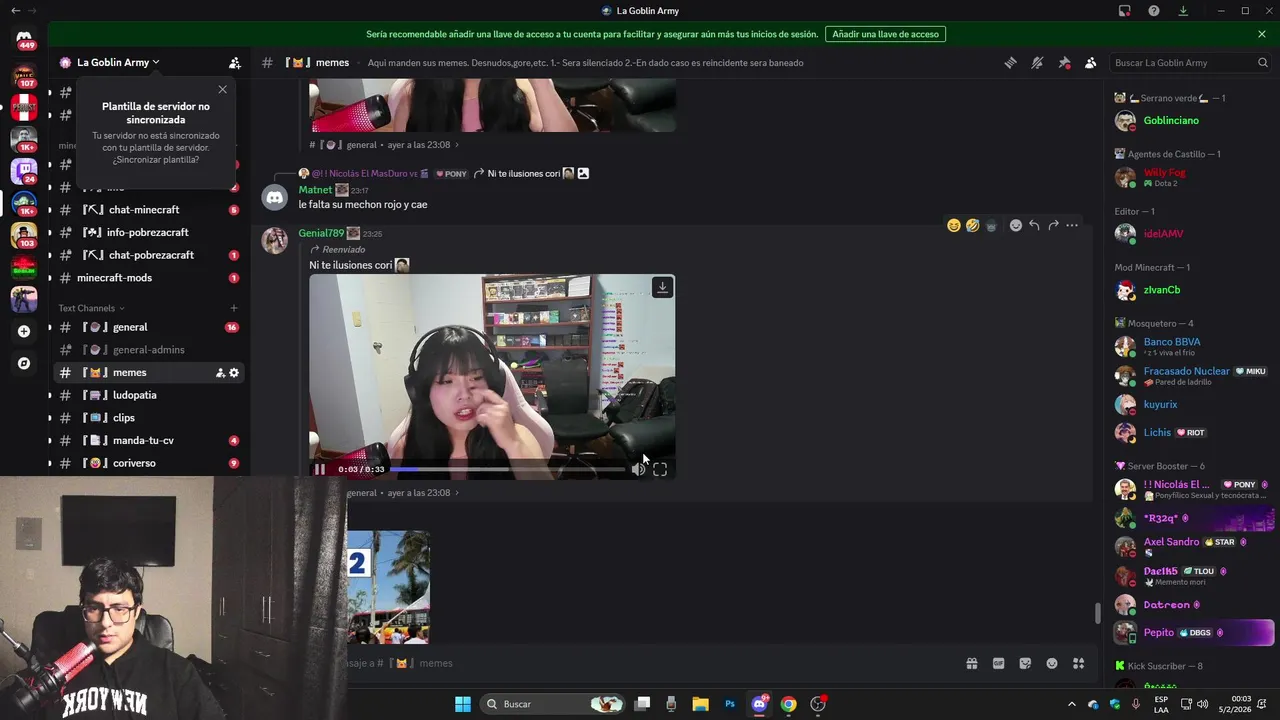The width and height of the screenshot is (1280, 720).
Task: Open the sticker picker
Action: (1025, 663)
